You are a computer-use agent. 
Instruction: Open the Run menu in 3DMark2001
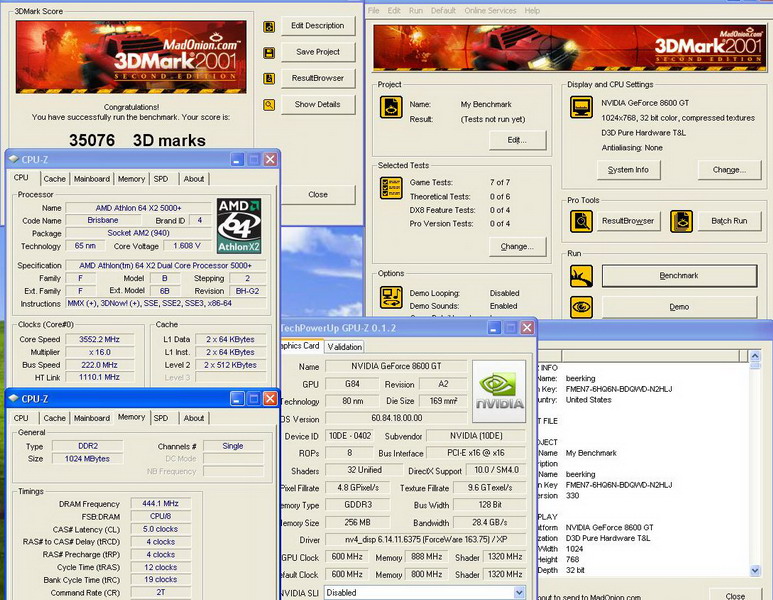click(416, 10)
